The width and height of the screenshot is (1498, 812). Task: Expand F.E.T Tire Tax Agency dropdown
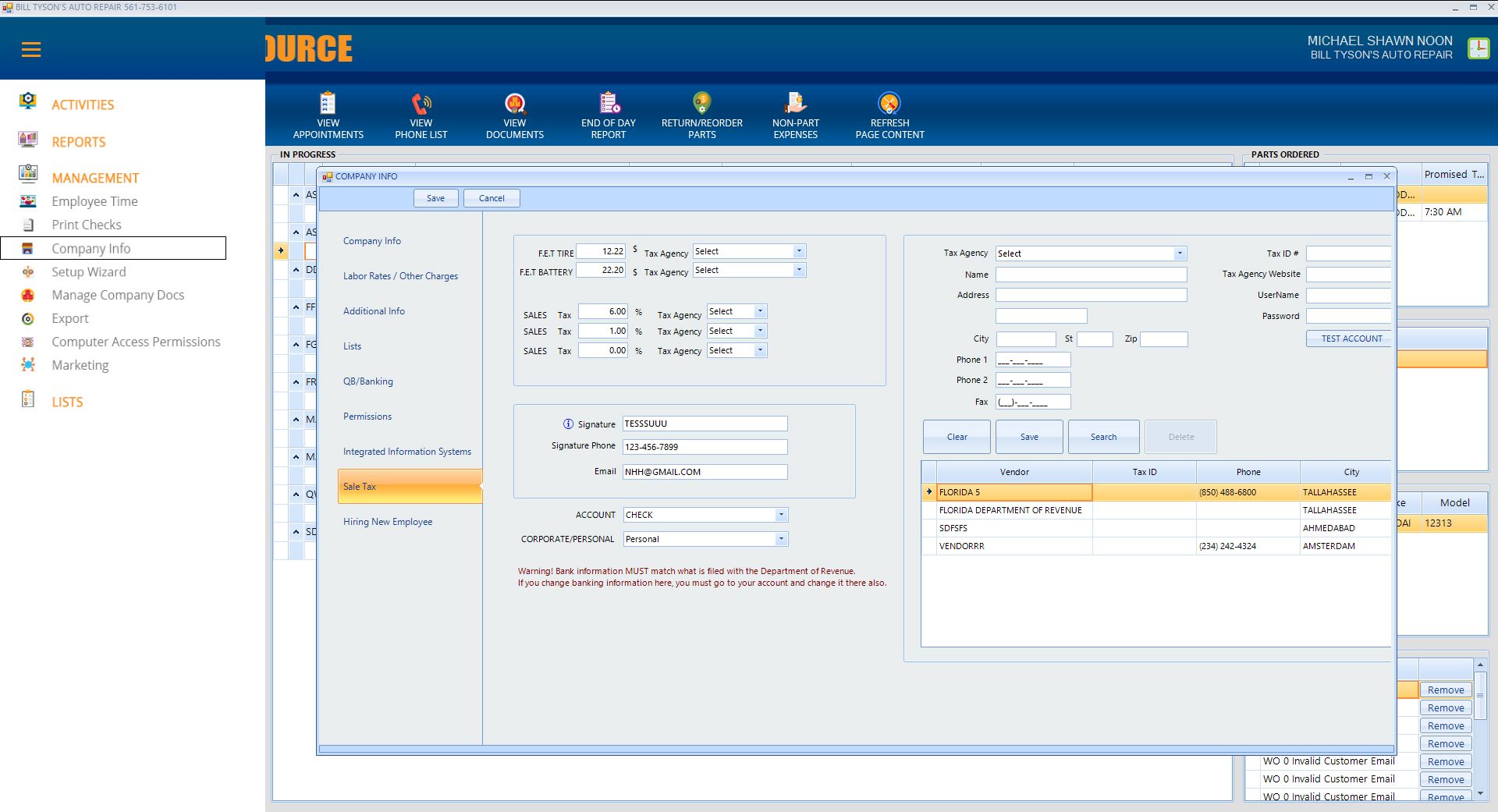799,251
